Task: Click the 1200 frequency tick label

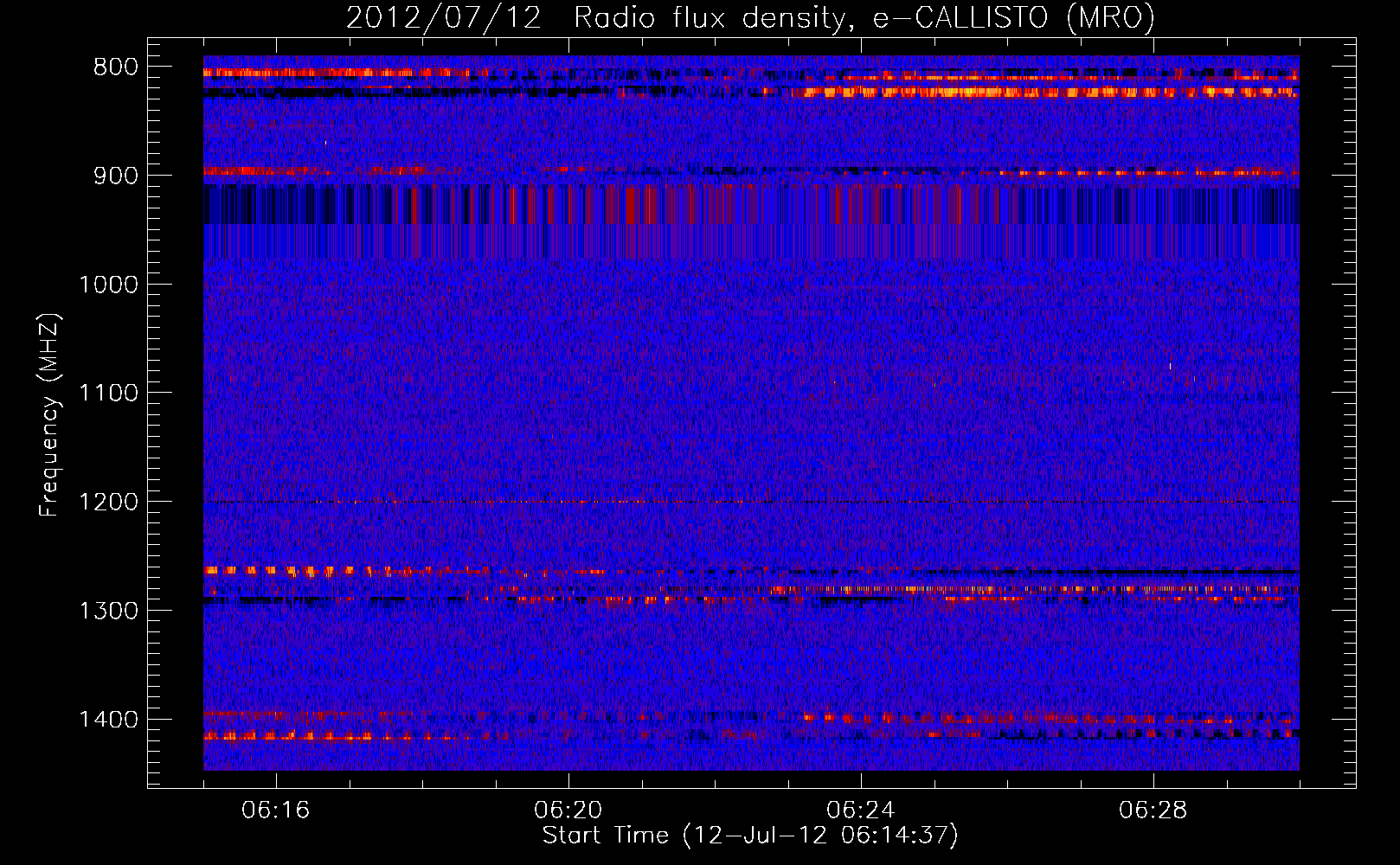Action: coord(109,503)
